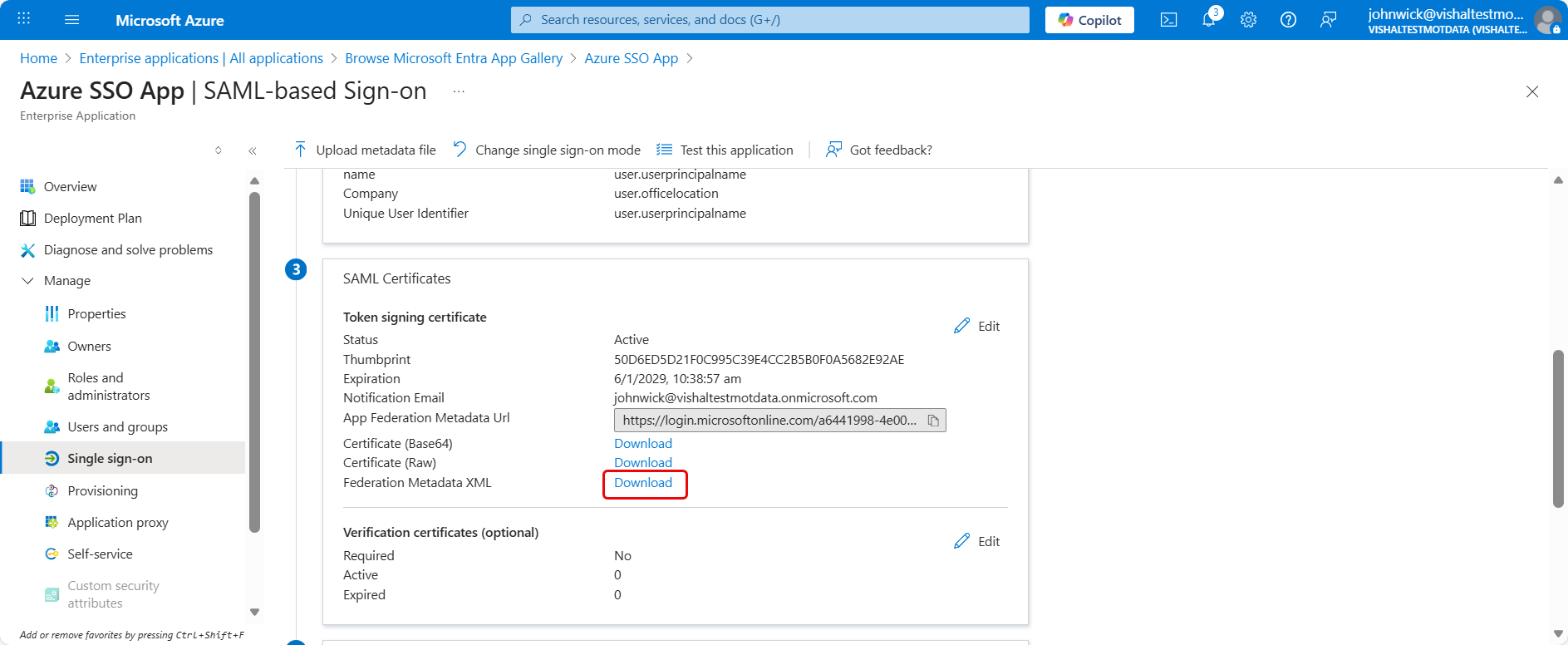Click the search resources box
1568x645 pixels.
click(769, 20)
